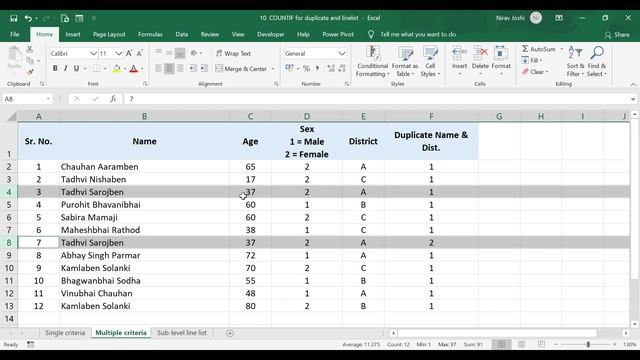Open the File menu
The image size is (640, 360).
(15, 34)
